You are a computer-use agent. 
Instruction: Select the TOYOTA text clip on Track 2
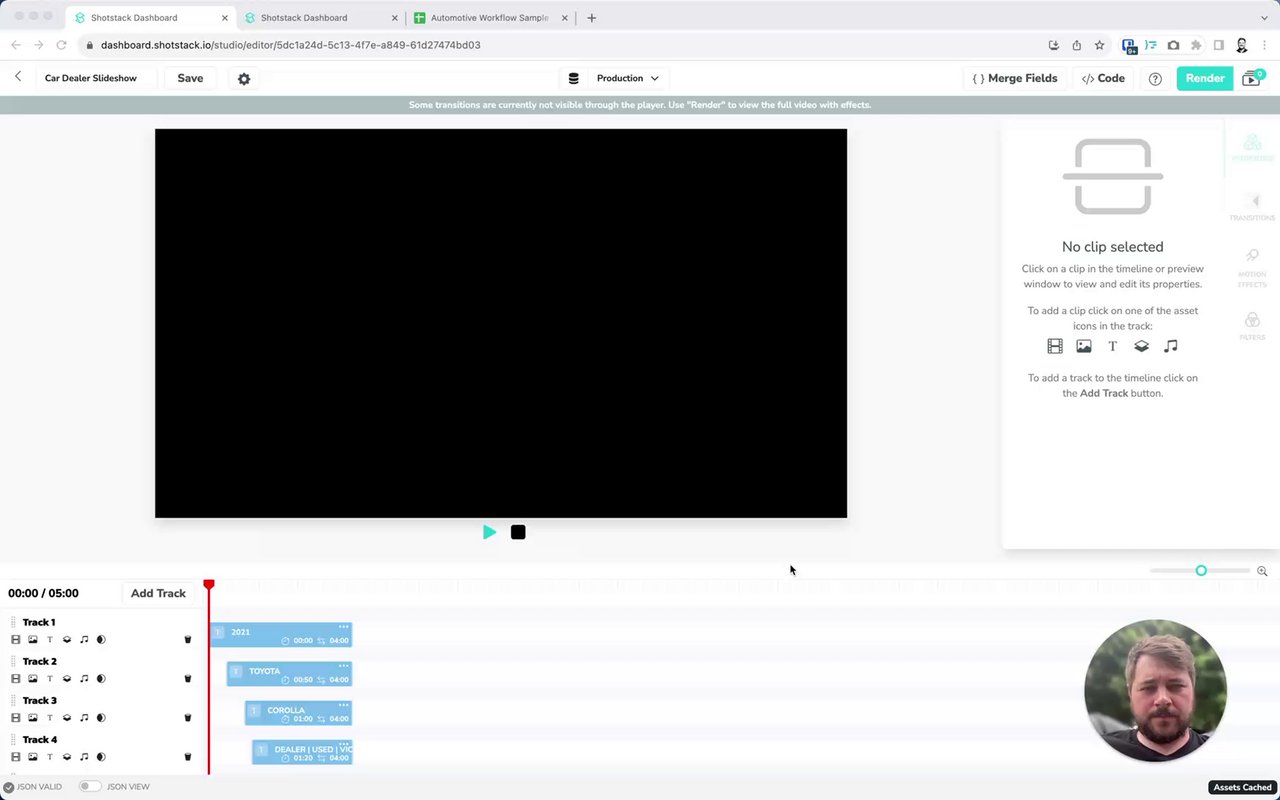(289, 674)
